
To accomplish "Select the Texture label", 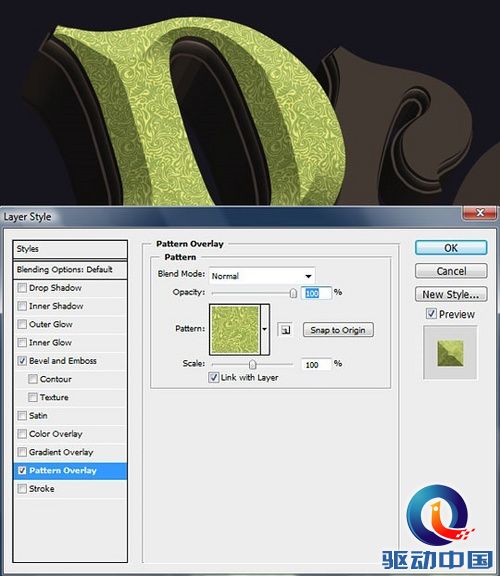I will pyautogui.click(x=54, y=397).
